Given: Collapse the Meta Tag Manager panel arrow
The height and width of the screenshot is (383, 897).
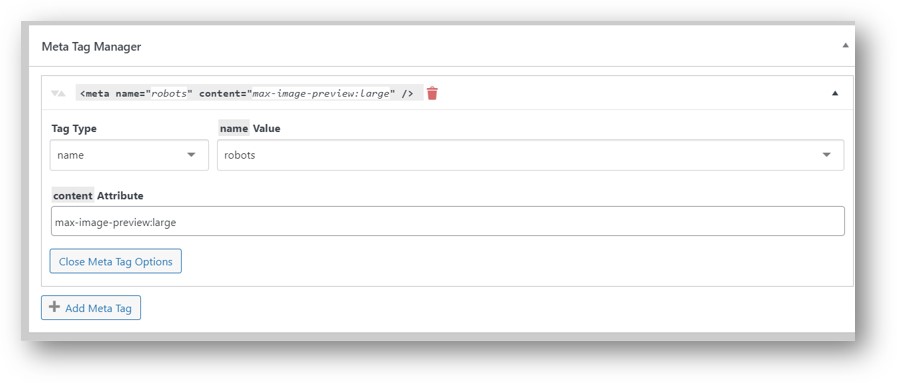Looking at the screenshot, I should pyautogui.click(x=846, y=46).
